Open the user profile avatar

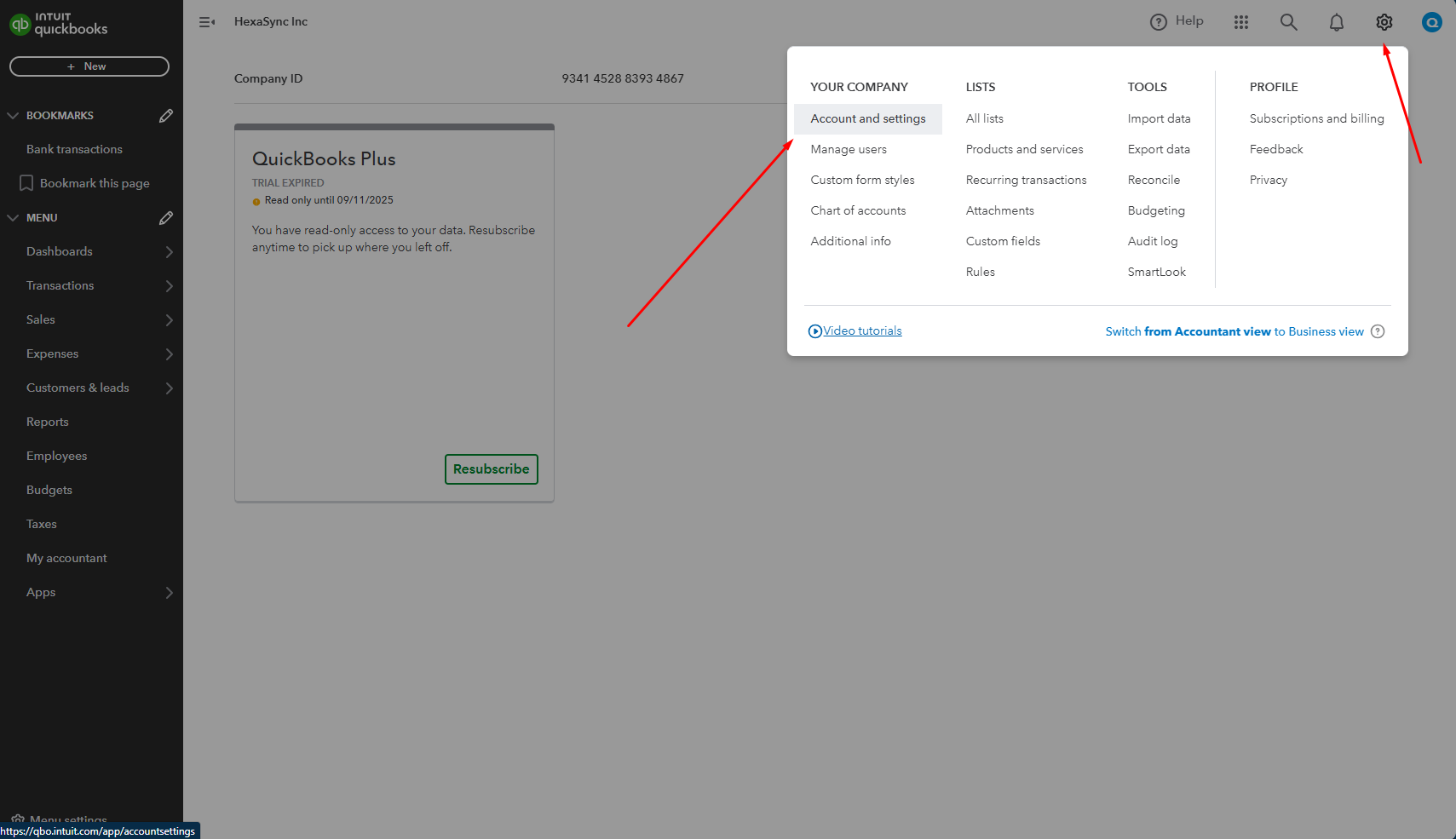[x=1432, y=22]
